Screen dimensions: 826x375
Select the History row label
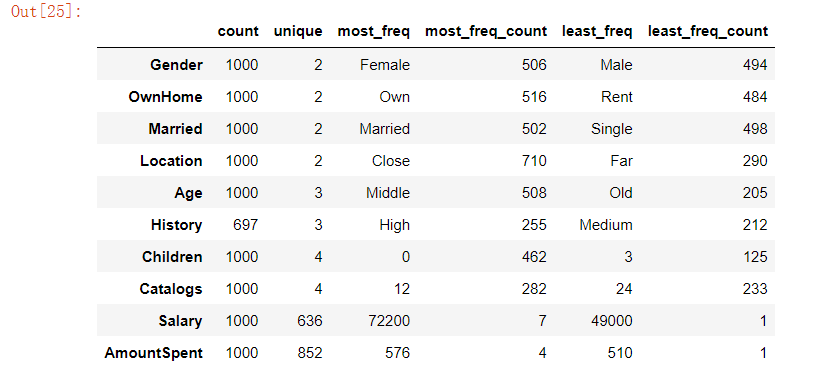(176, 225)
